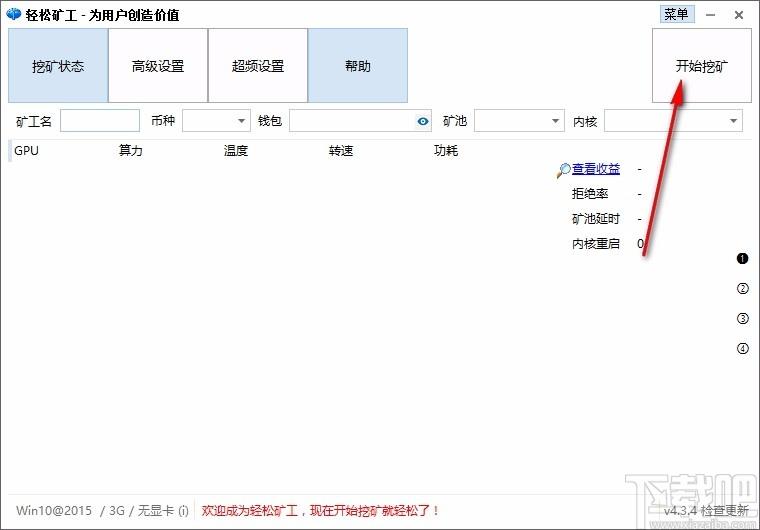This screenshot has width=760, height=530.
Task: Click the GPU column header
Action: pos(26,151)
